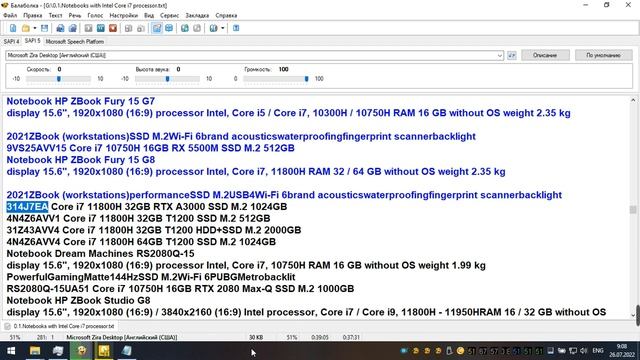Viewport: 640px width, 360px height.
Task: Click the Скорость speed slider
Action: point(58,79)
